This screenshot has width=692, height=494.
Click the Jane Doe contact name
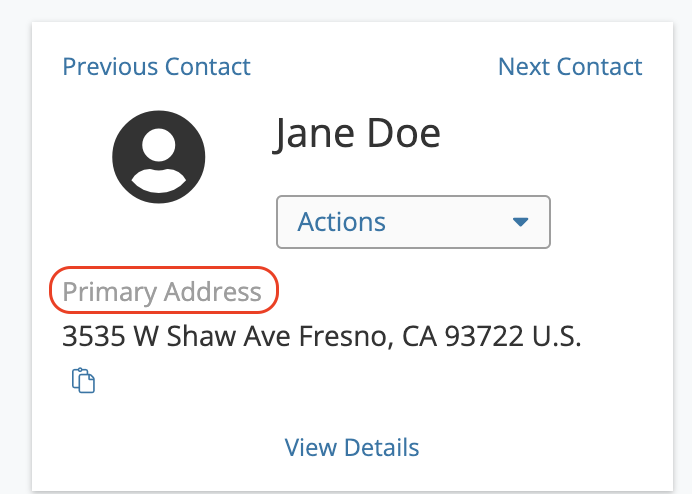click(x=357, y=133)
